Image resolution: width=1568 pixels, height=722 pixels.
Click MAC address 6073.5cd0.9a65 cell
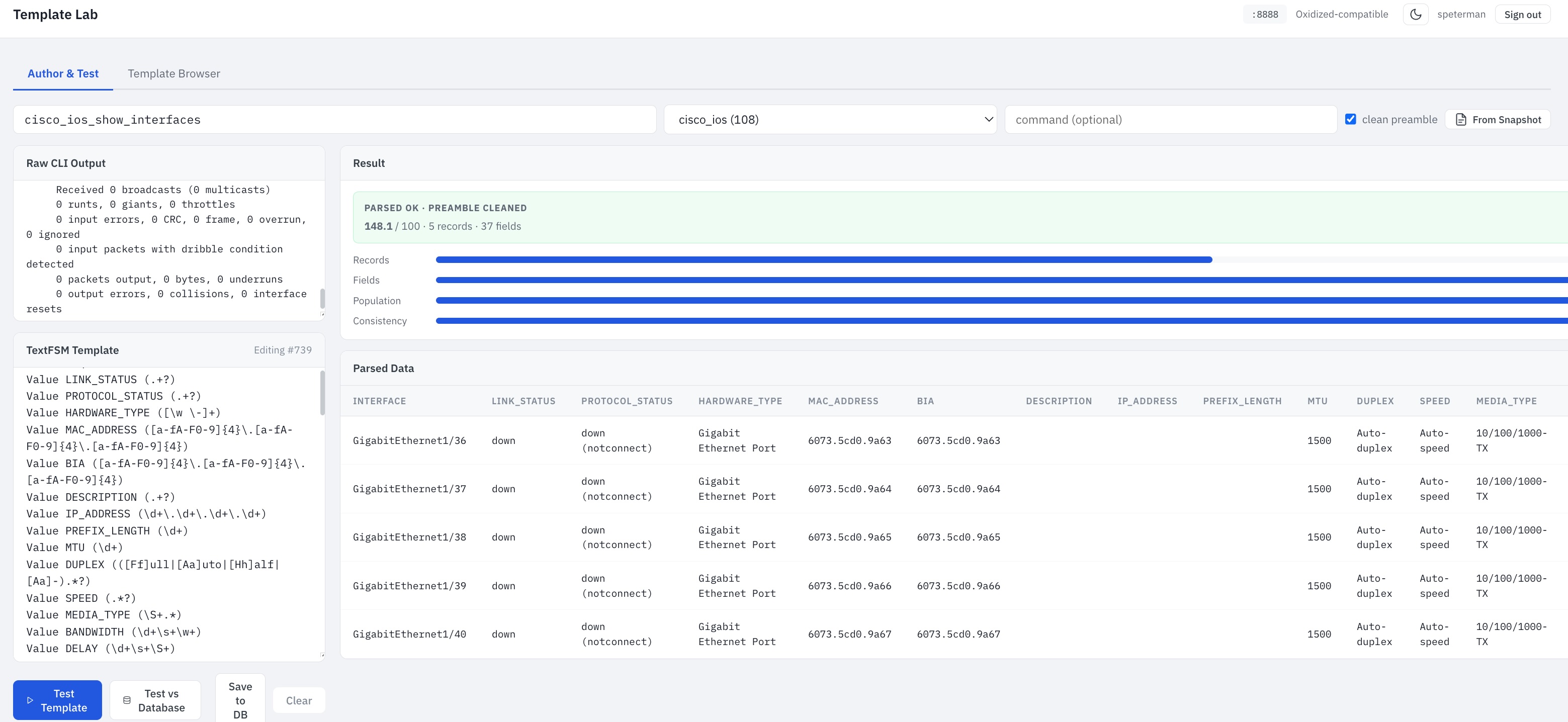click(x=850, y=537)
